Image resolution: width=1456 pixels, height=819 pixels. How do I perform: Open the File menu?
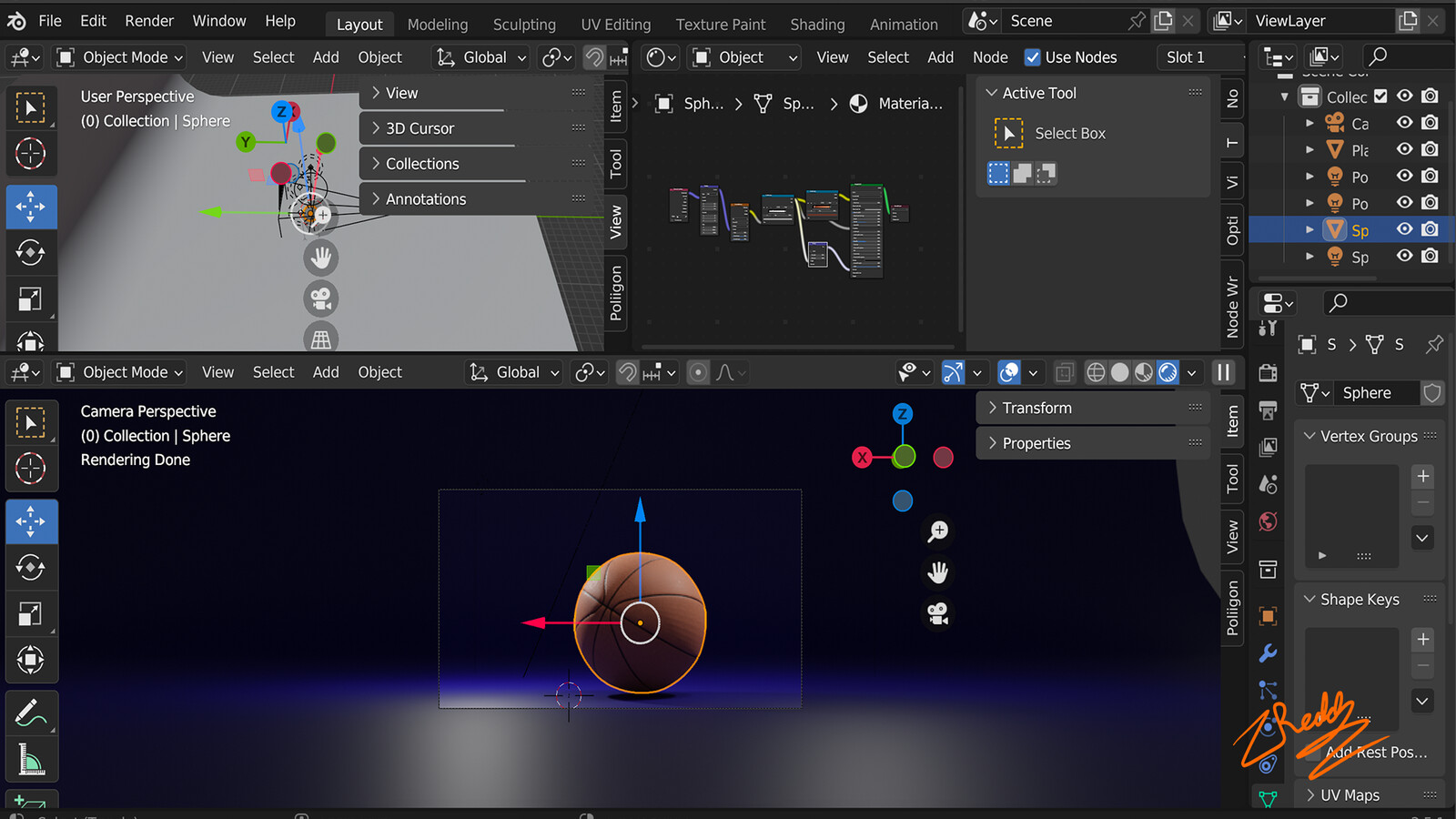[50, 21]
